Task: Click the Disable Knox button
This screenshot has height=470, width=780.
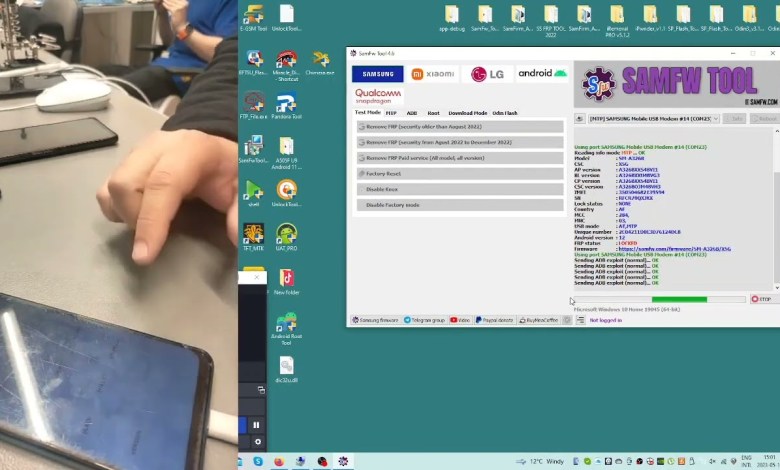Action: point(460,189)
